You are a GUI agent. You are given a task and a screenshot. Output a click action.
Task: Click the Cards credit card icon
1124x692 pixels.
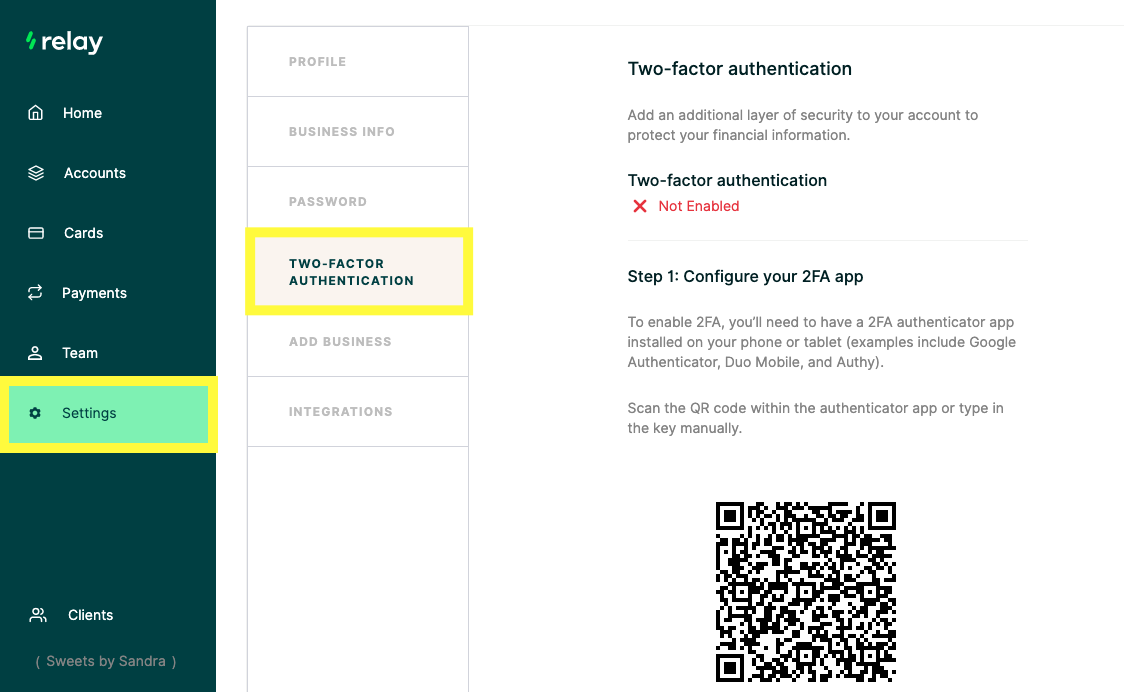[x=36, y=233]
